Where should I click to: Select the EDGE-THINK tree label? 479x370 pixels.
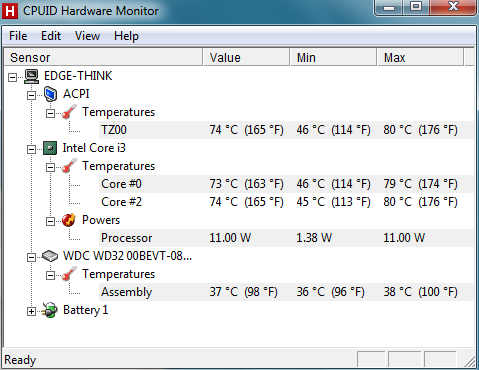[78, 76]
